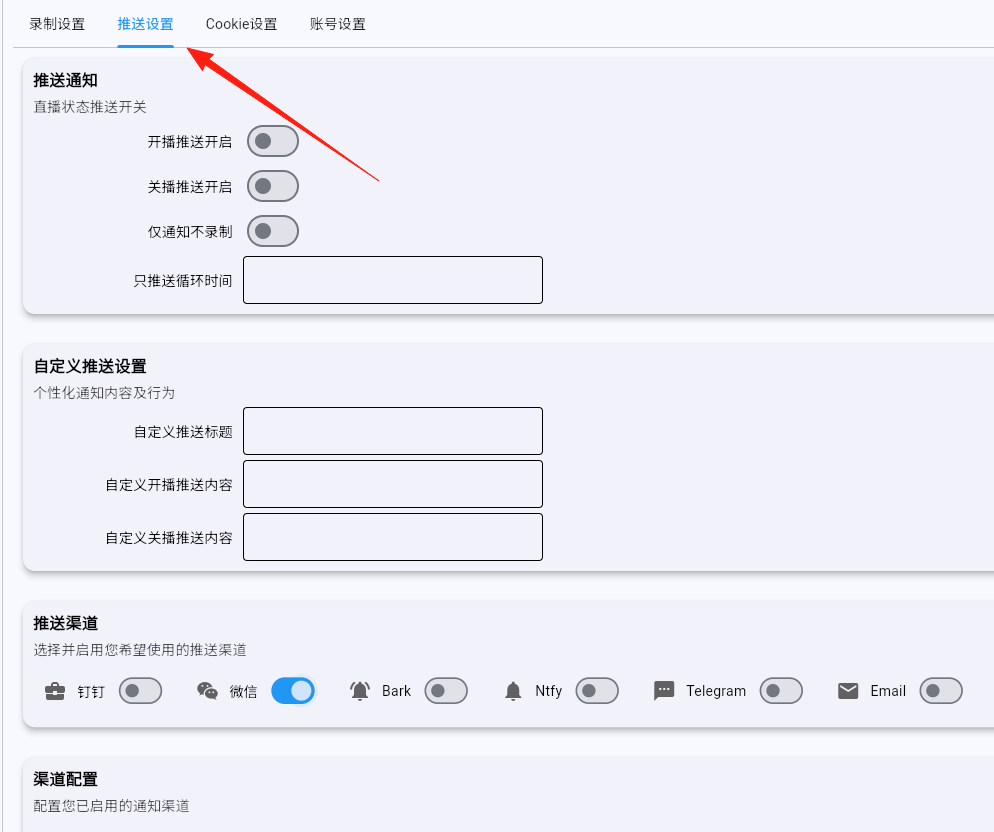Switch on the Telegram channel toggle
The height and width of the screenshot is (832, 994).
click(781, 691)
